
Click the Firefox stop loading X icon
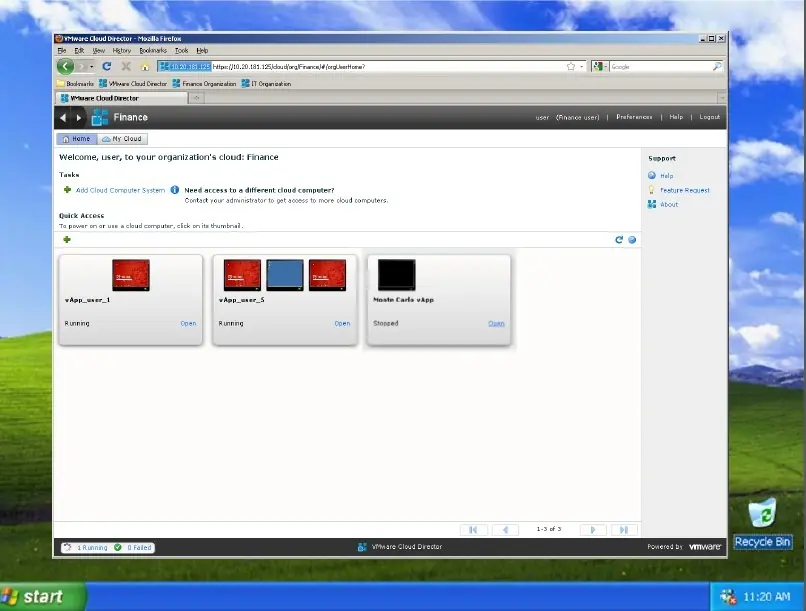click(x=126, y=66)
